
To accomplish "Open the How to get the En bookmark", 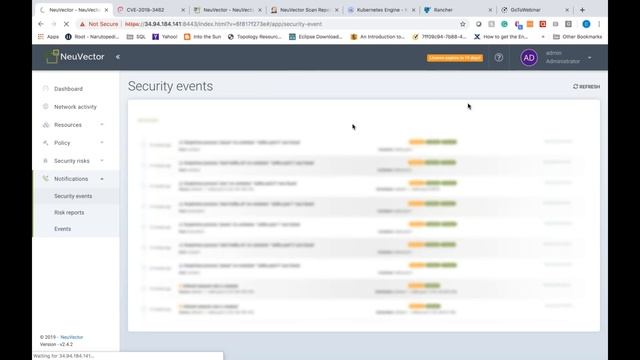I will click(x=501, y=37).
